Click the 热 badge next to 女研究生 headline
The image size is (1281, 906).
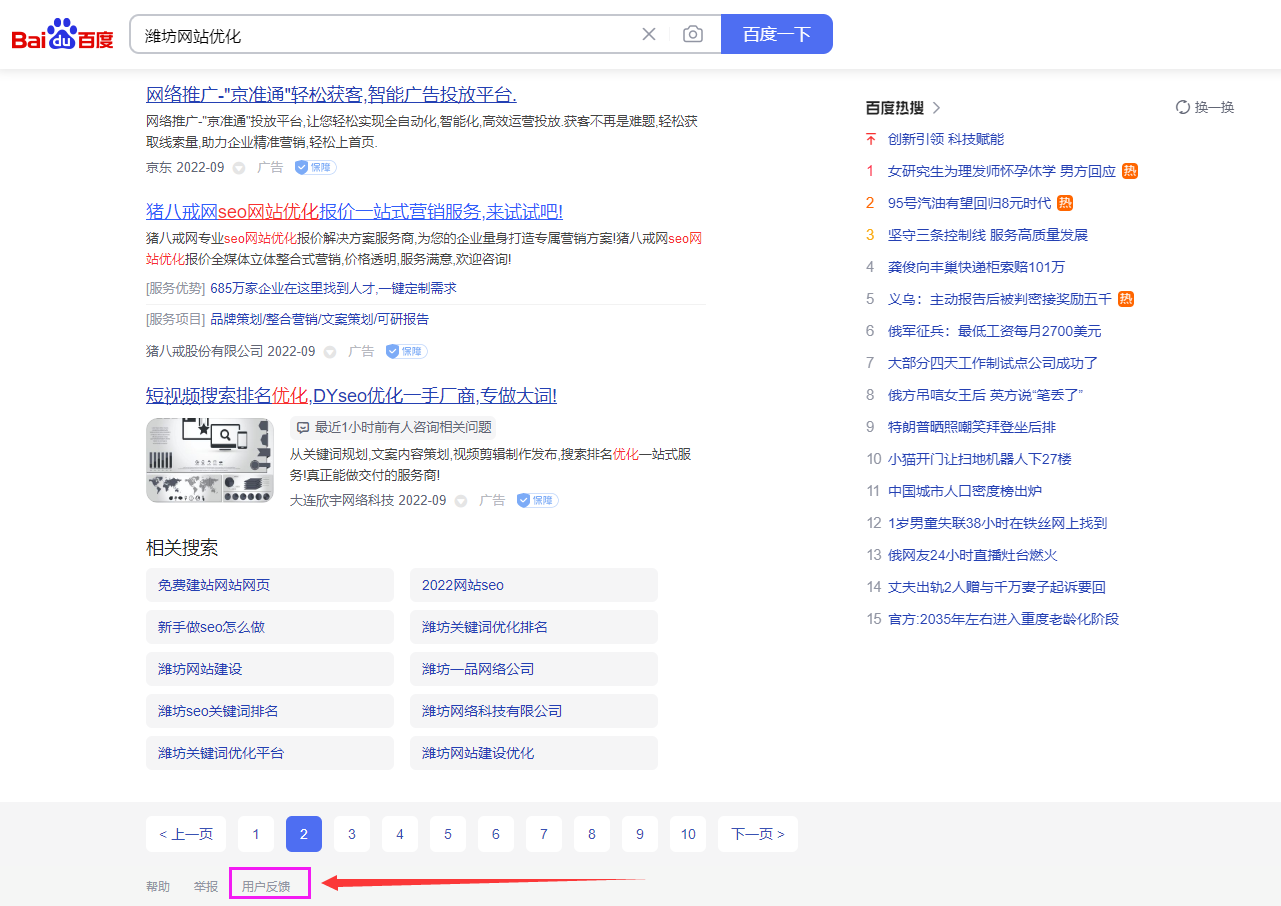tap(1130, 171)
